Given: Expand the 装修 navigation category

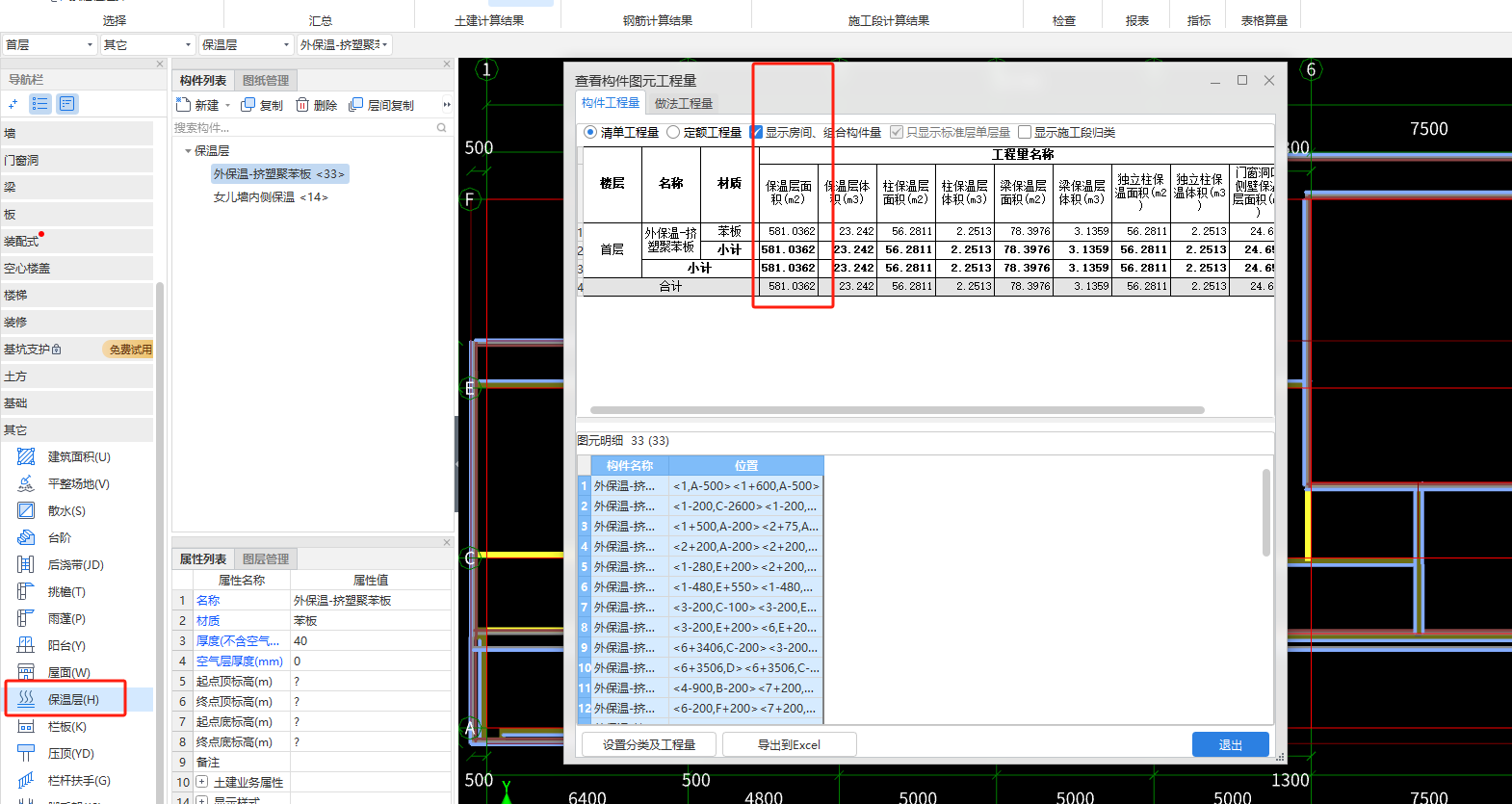Looking at the screenshot, I should click(77, 322).
